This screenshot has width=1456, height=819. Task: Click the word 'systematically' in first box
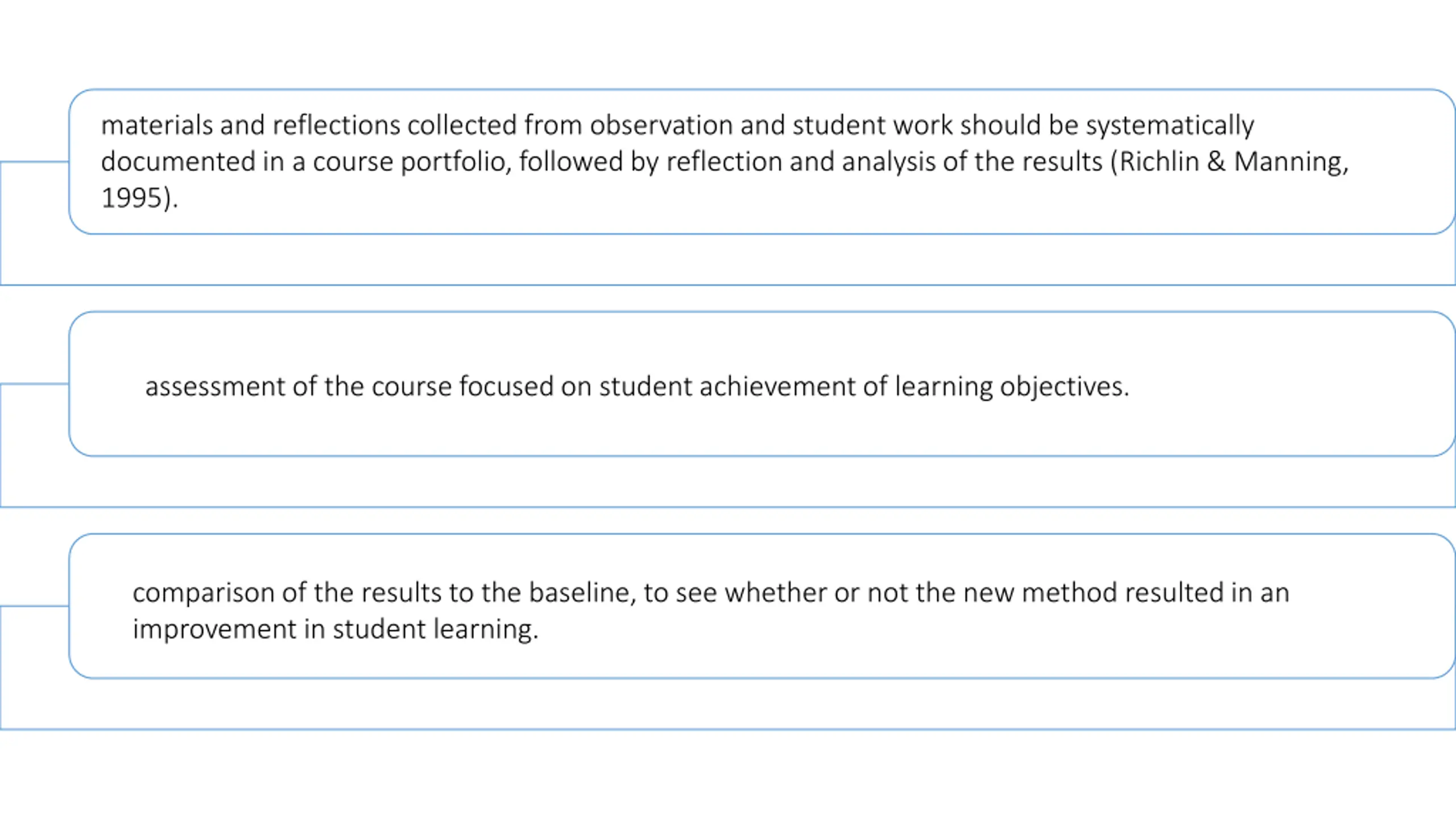point(1170,126)
